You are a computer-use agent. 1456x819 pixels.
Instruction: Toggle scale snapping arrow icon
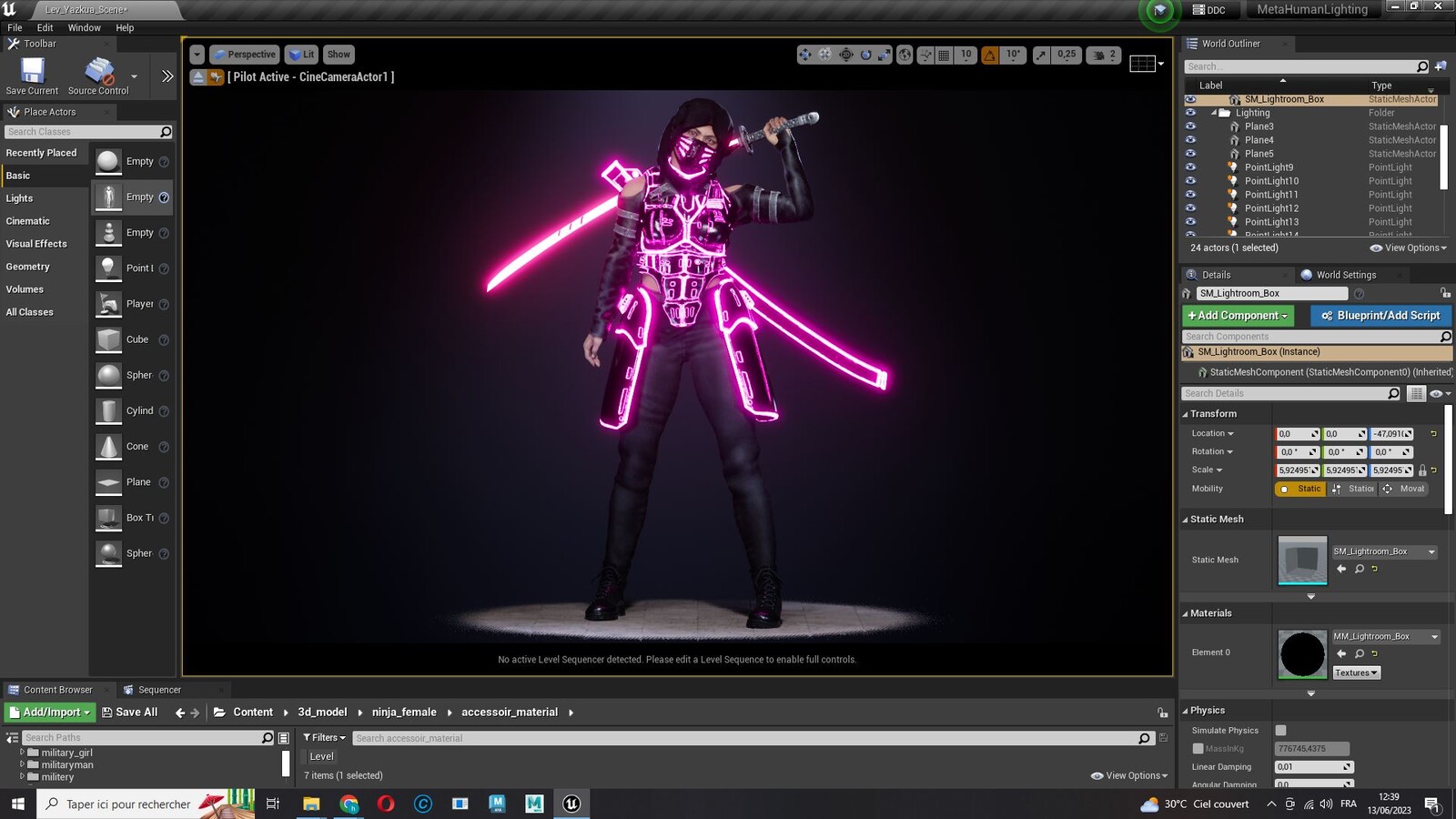[1041, 55]
